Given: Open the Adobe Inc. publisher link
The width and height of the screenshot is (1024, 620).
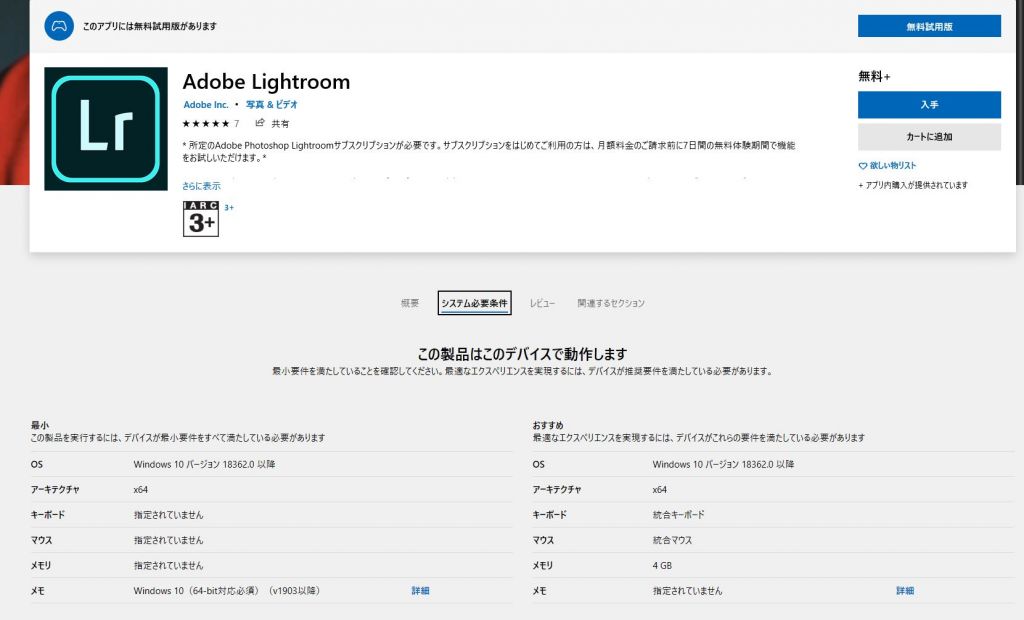Looking at the screenshot, I should pyautogui.click(x=206, y=105).
